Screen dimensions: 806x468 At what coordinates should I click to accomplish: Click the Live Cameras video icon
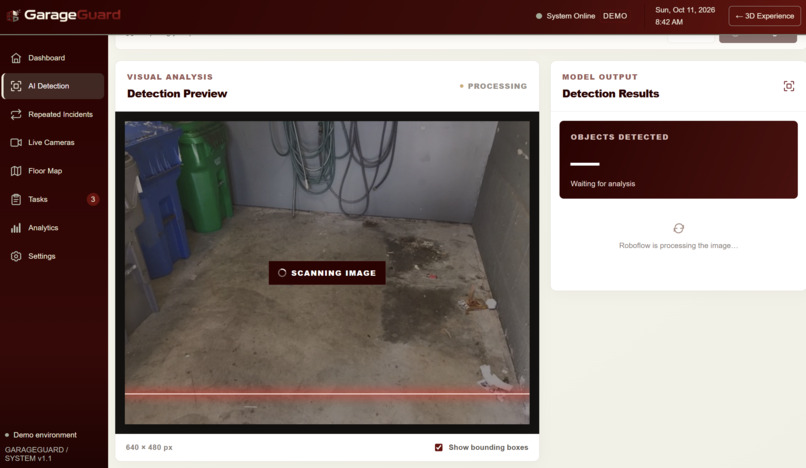(x=16, y=142)
